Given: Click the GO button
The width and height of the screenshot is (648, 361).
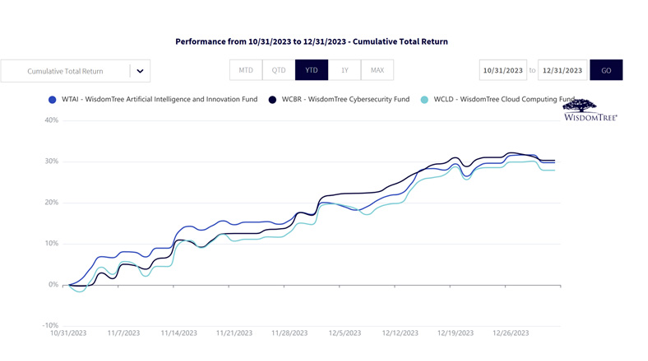Looking at the screenshot, I should [606, 70].
